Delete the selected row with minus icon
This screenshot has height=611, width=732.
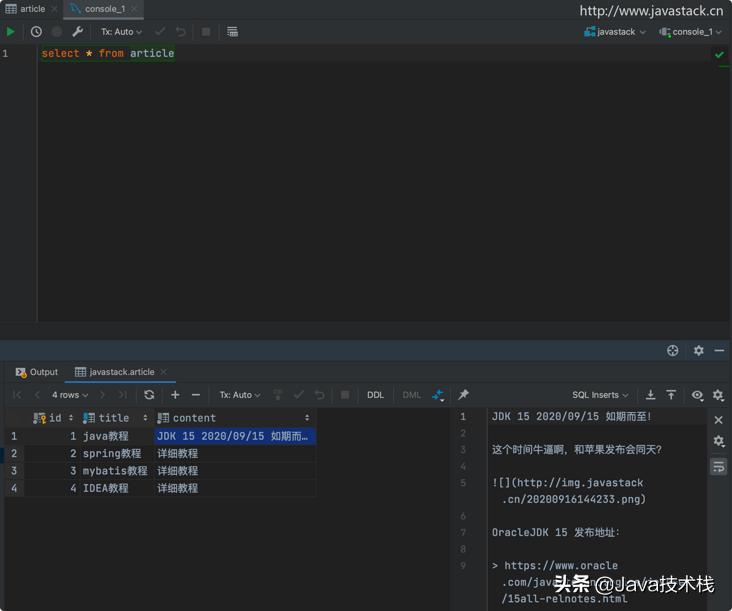196,395
